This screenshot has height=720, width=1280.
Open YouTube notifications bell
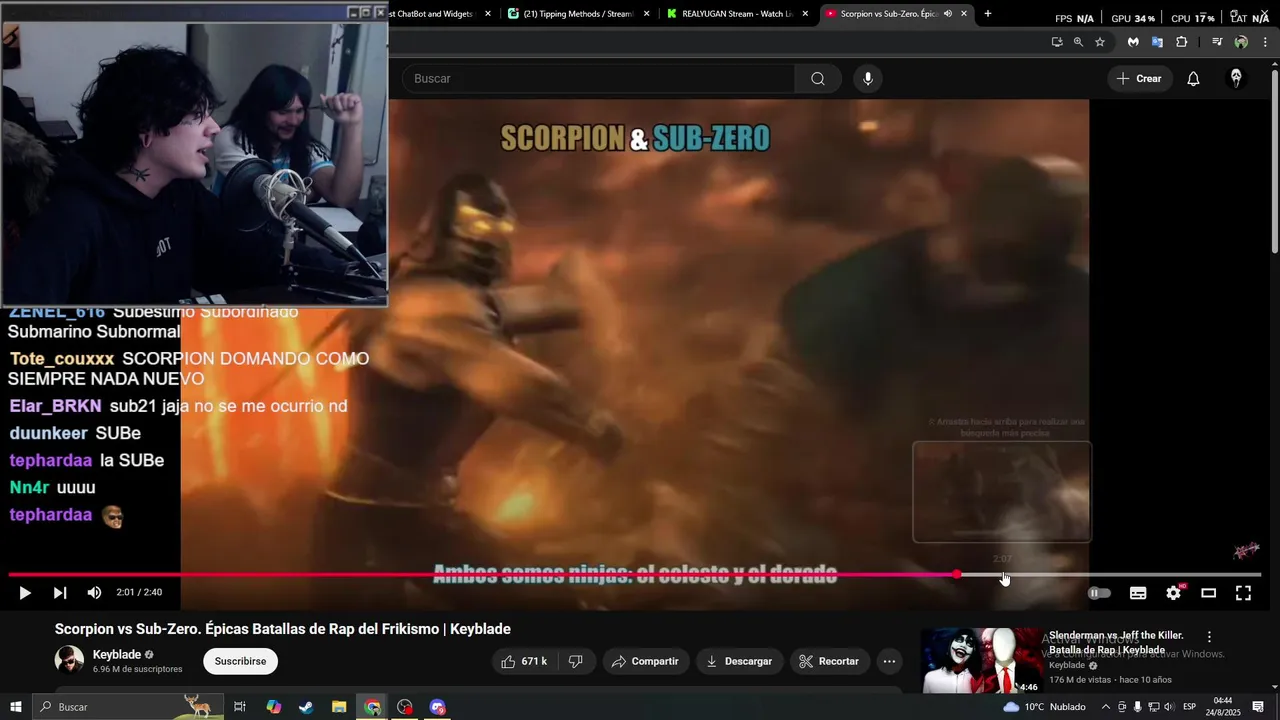click(x=1193, y=78)
